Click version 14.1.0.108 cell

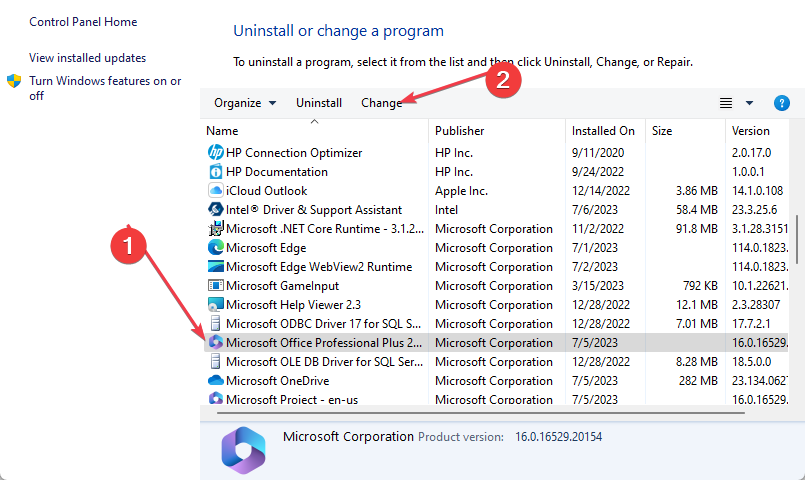pyautogui.click(x=757, y=191)
